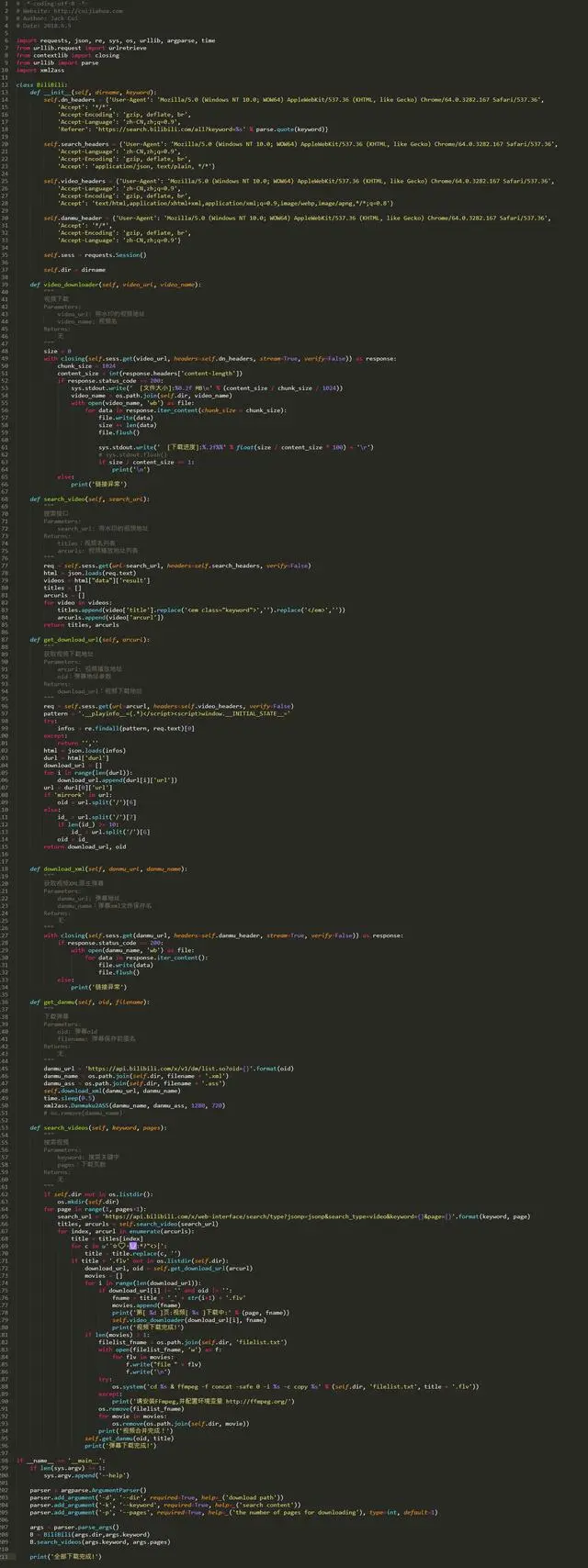Click the "def search_videos(self, keyword, pages):" line
The width and height of the screenshot is (588, 1568).
(98, 1126)
